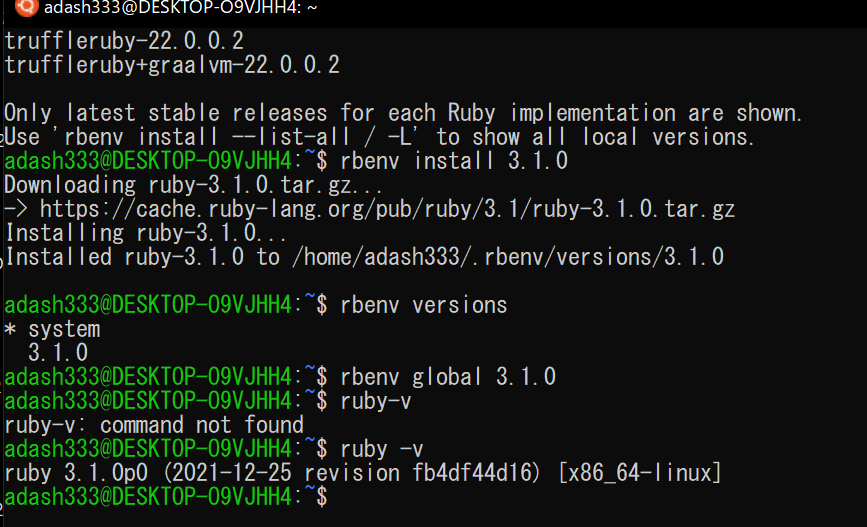The image size is (867, 527).
Task: Click the 'rbenv install 3.1.0' command text
Action: pos(454,161)
